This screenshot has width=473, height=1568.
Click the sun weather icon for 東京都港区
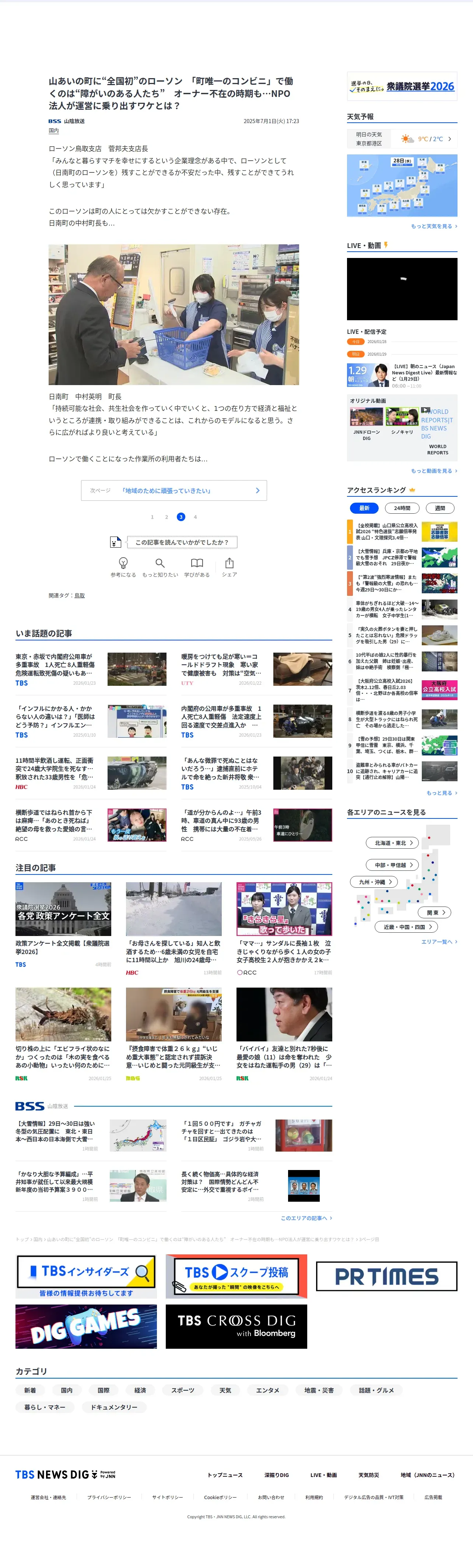[x=407, y=139]
